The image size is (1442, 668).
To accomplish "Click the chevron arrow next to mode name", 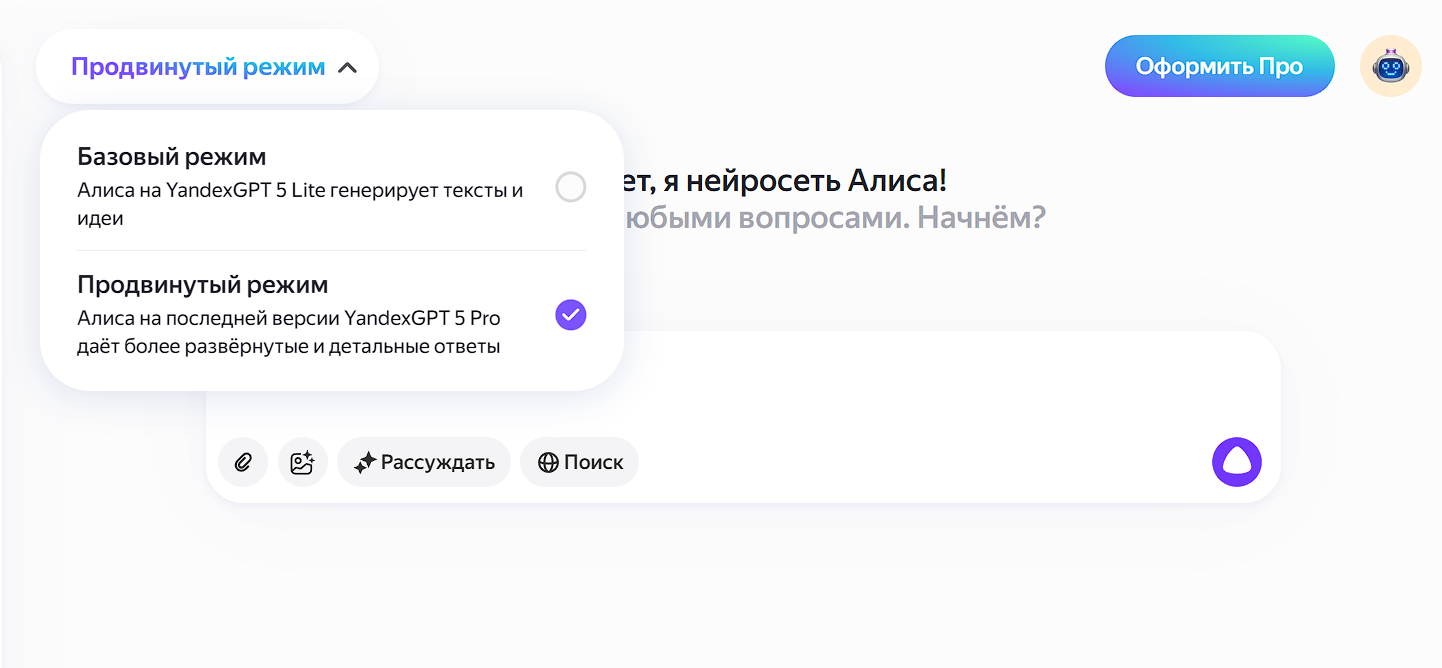I will (347, 68).
